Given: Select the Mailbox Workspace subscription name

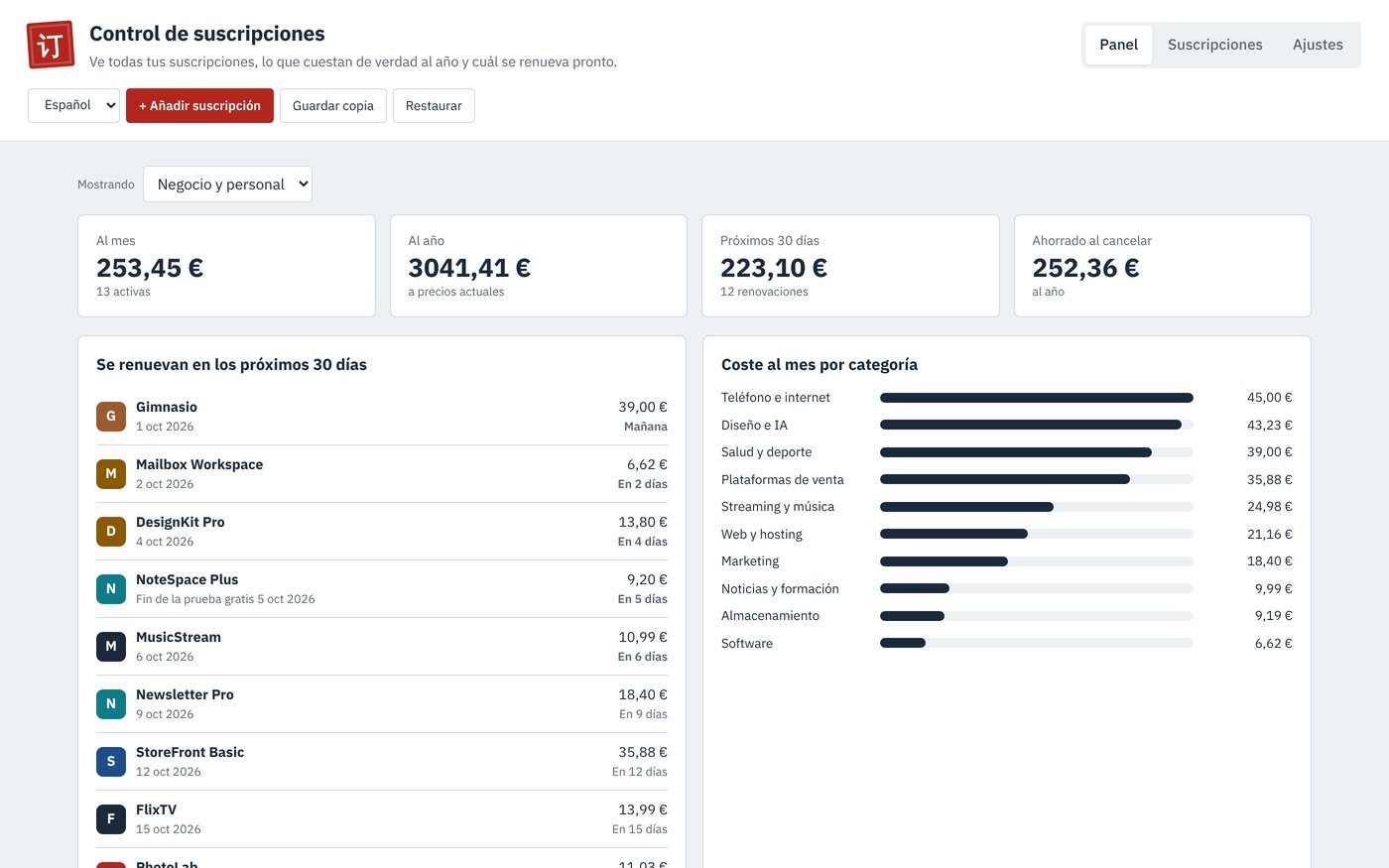Looking at the screenshot, I should [x=199, y=464].
